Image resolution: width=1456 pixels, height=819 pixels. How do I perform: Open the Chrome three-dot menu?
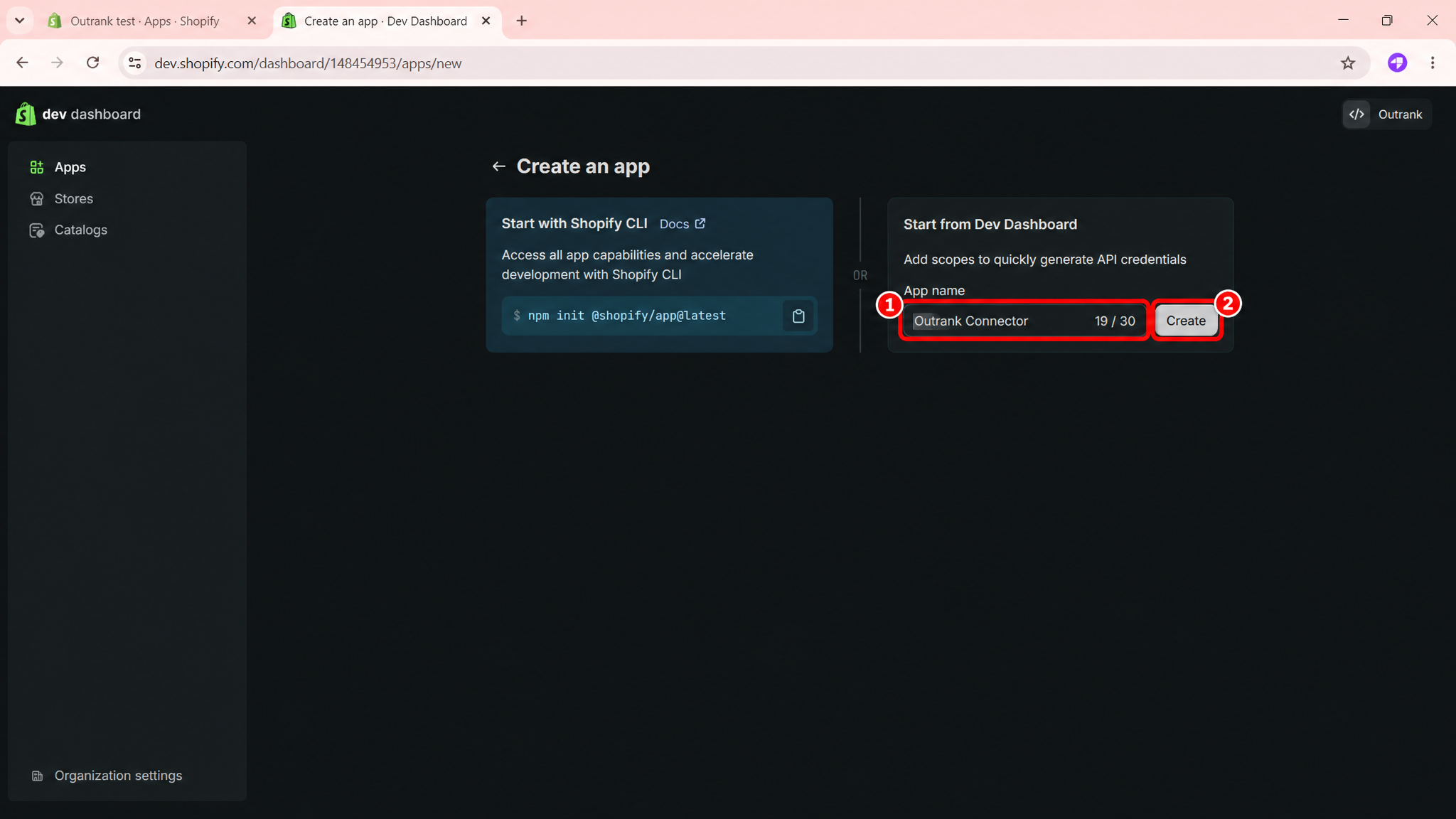(1433, 63)
